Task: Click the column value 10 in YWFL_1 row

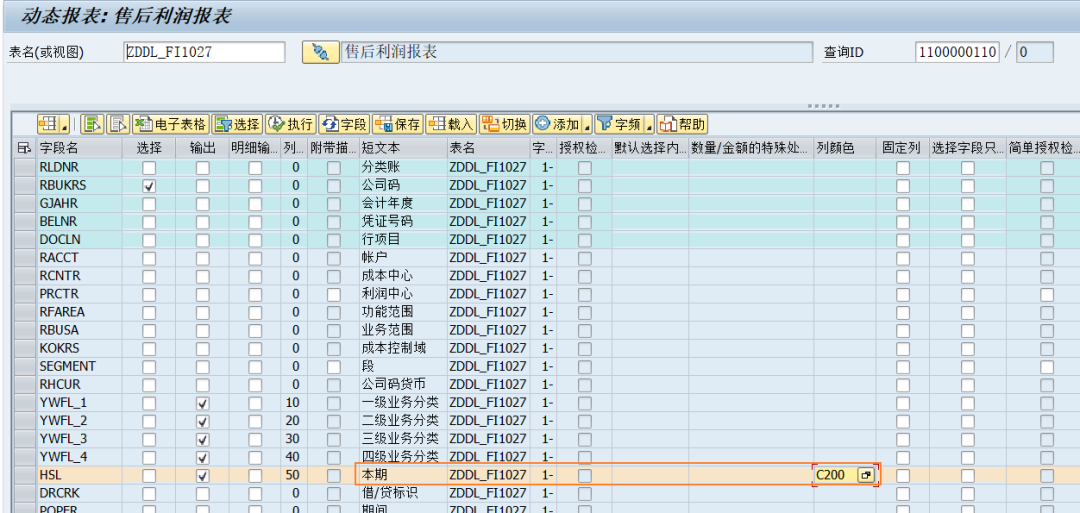Action: coord(293,403)
